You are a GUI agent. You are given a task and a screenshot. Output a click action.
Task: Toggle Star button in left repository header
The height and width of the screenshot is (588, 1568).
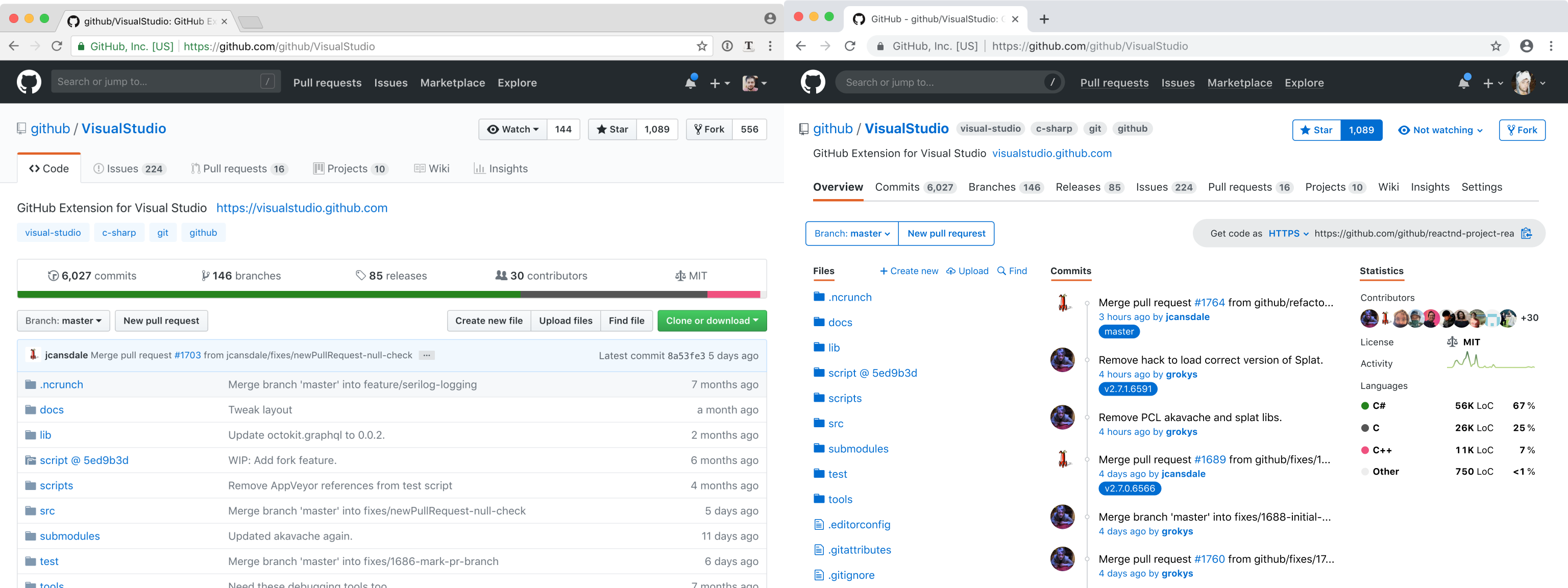click(x=612, y=130)
